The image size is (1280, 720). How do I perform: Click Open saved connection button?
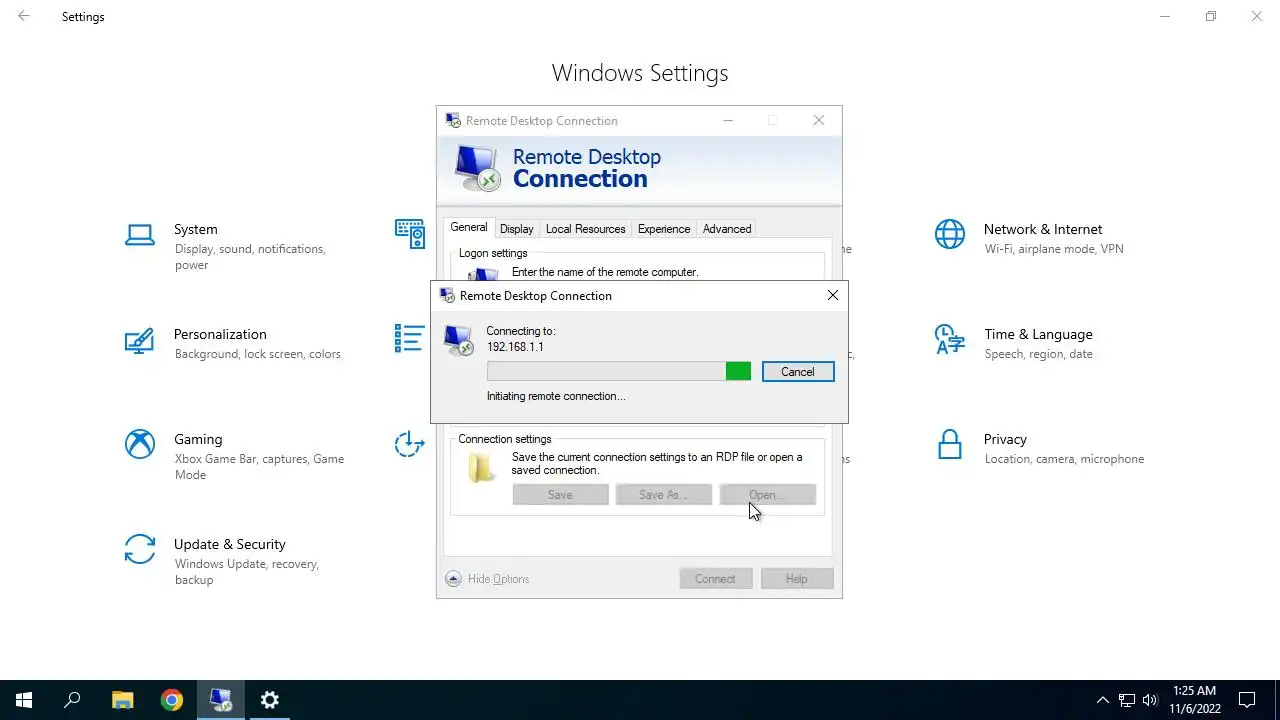[x=767, y=495]
